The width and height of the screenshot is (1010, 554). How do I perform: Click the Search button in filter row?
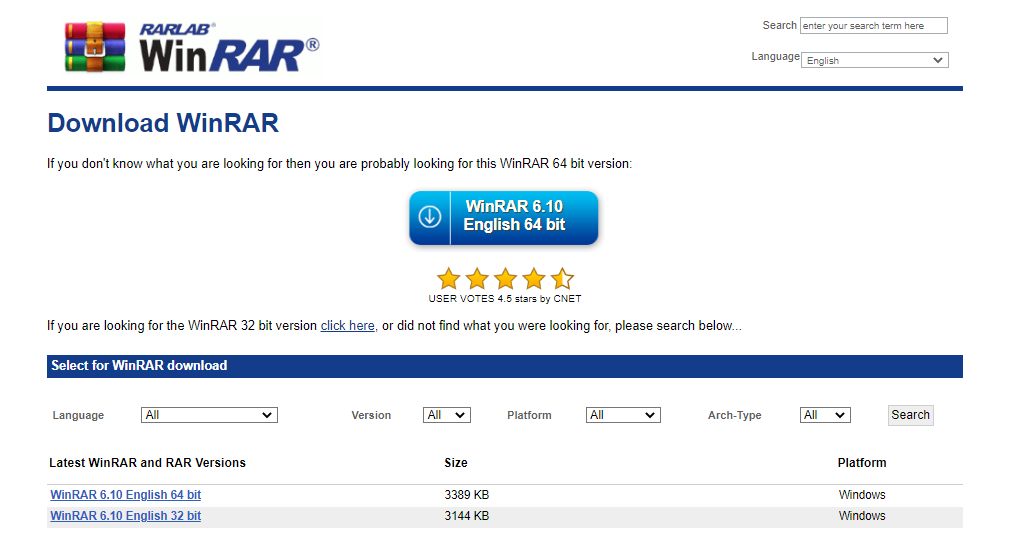910,416
